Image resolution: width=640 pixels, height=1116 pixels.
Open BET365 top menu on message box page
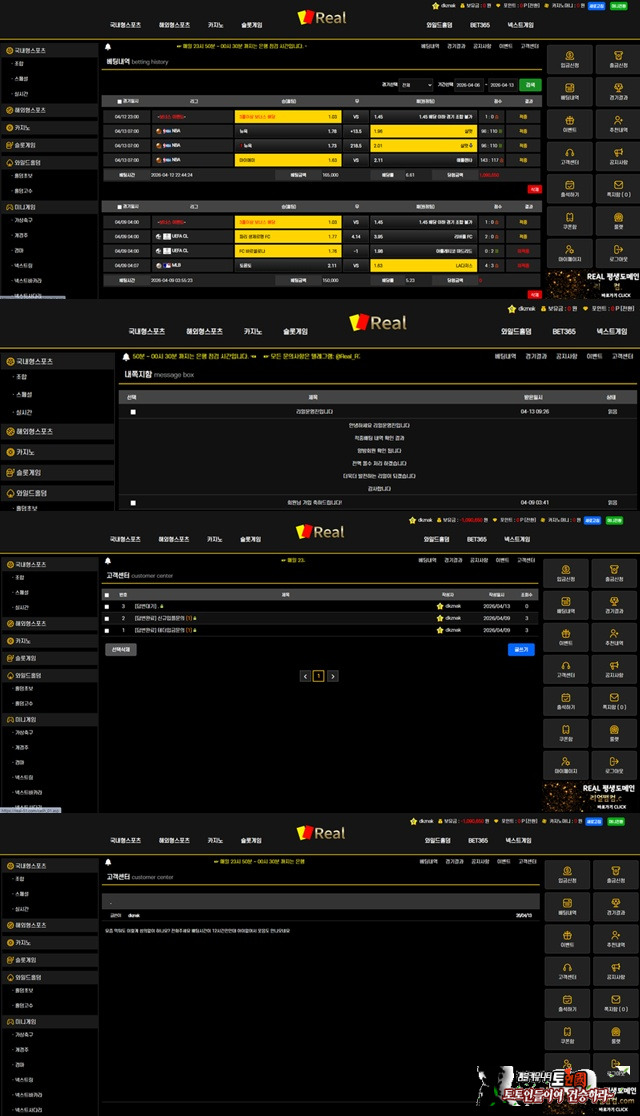pos(564,332)
